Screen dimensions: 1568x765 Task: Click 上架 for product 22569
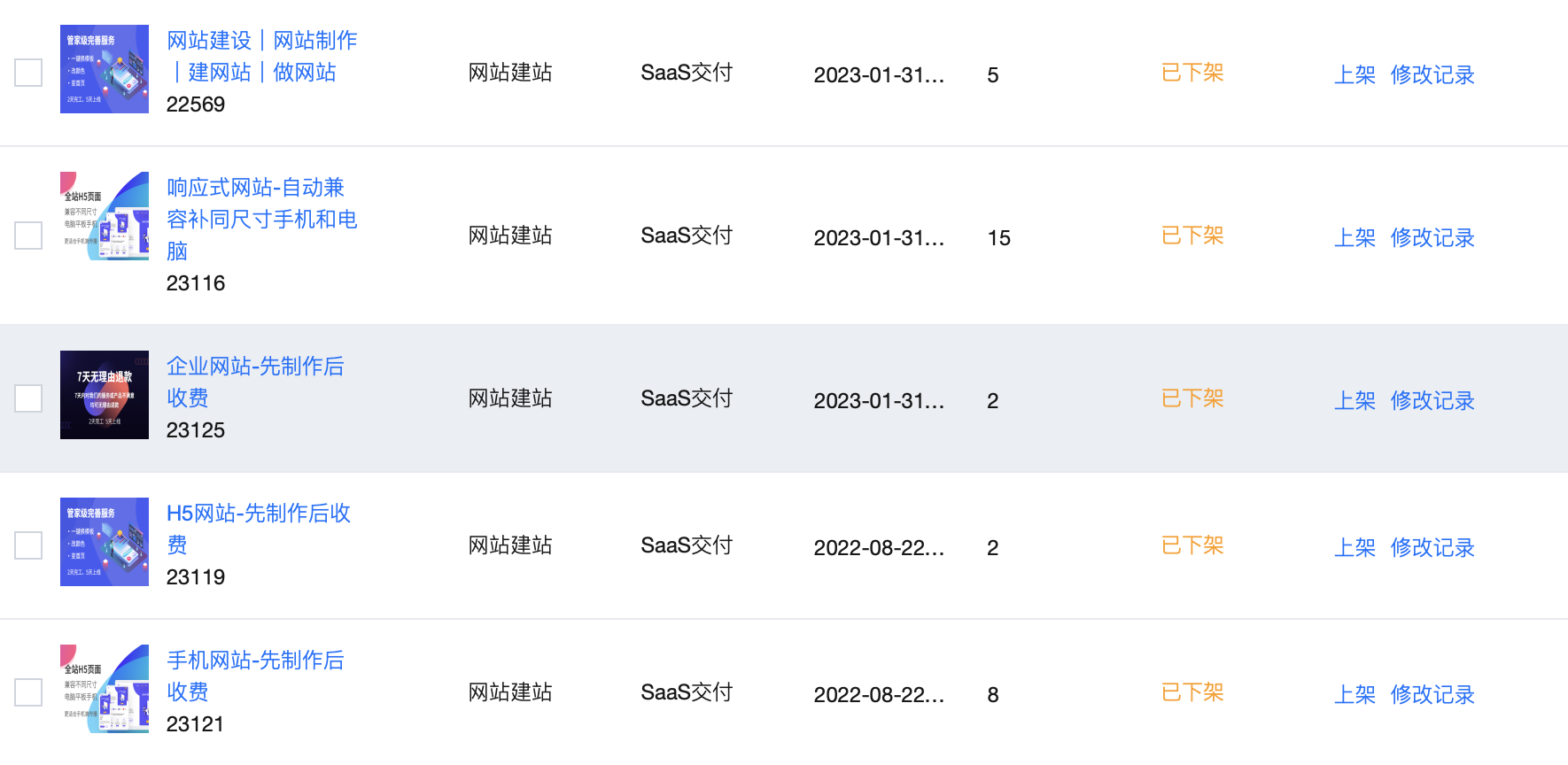coord(1355,75)
